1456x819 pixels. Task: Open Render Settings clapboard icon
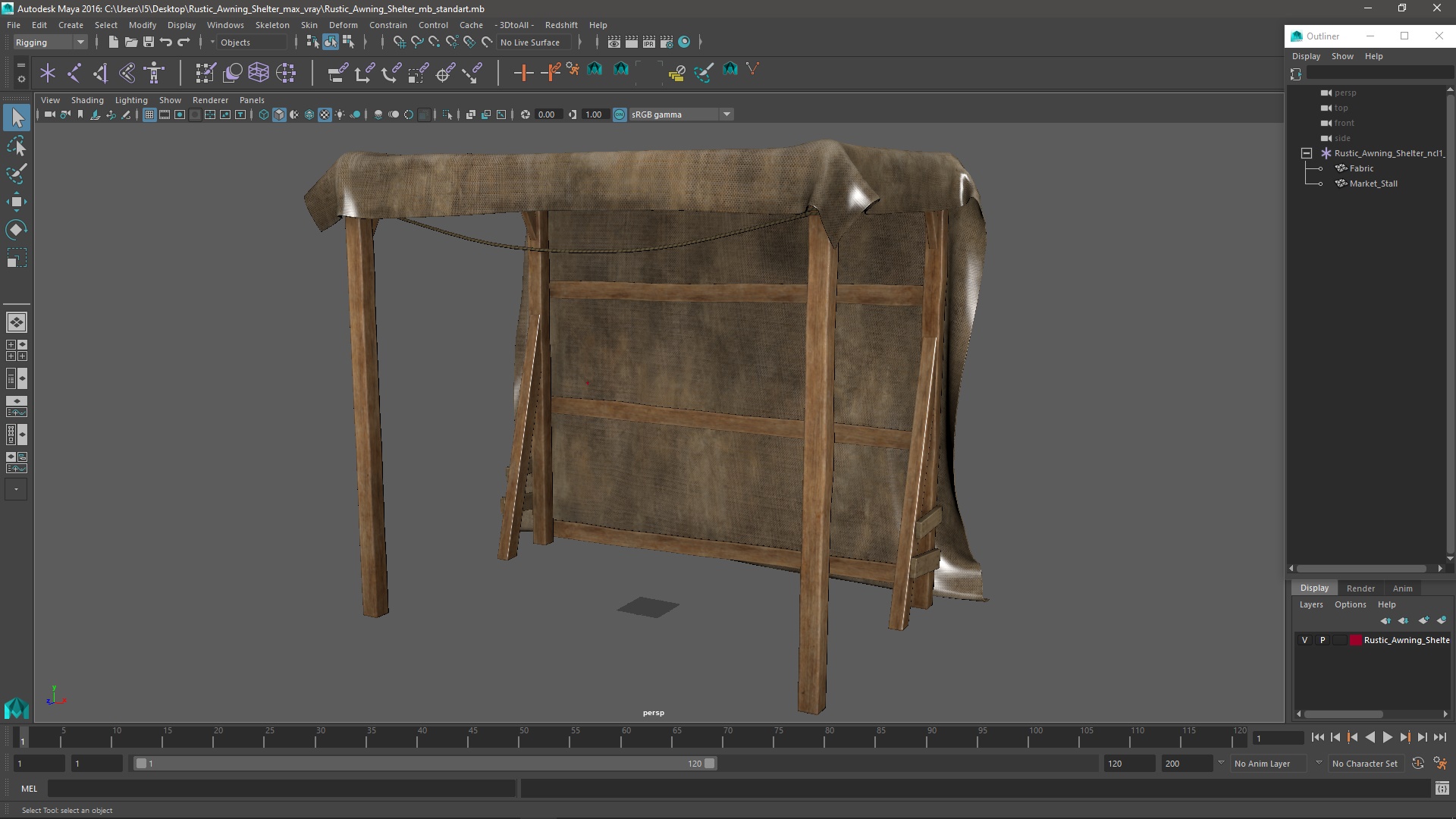click(x=667, y=42)
